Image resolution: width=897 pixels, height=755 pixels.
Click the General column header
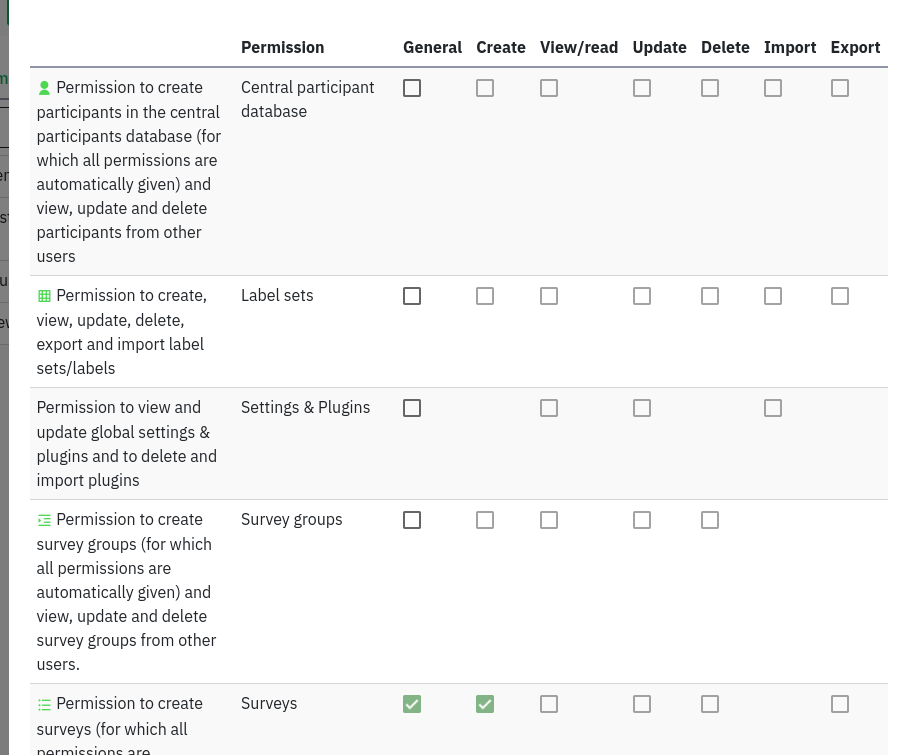click(x=432, y=47)
